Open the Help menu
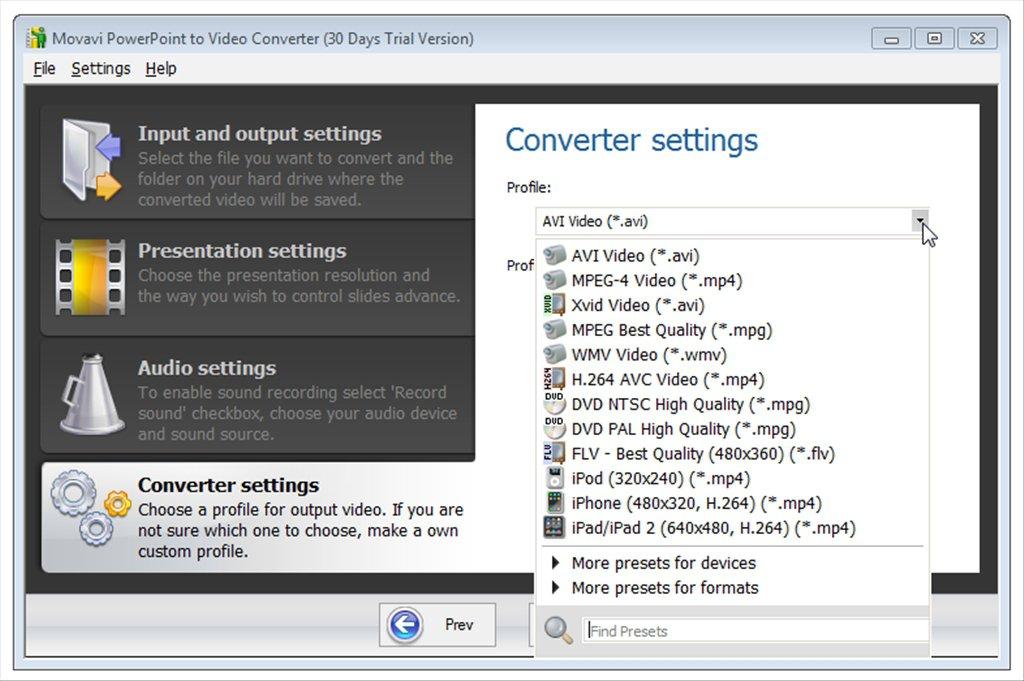Image resolution: width=1024 pixels, height=681 pixels. click(x=160, y=68)
